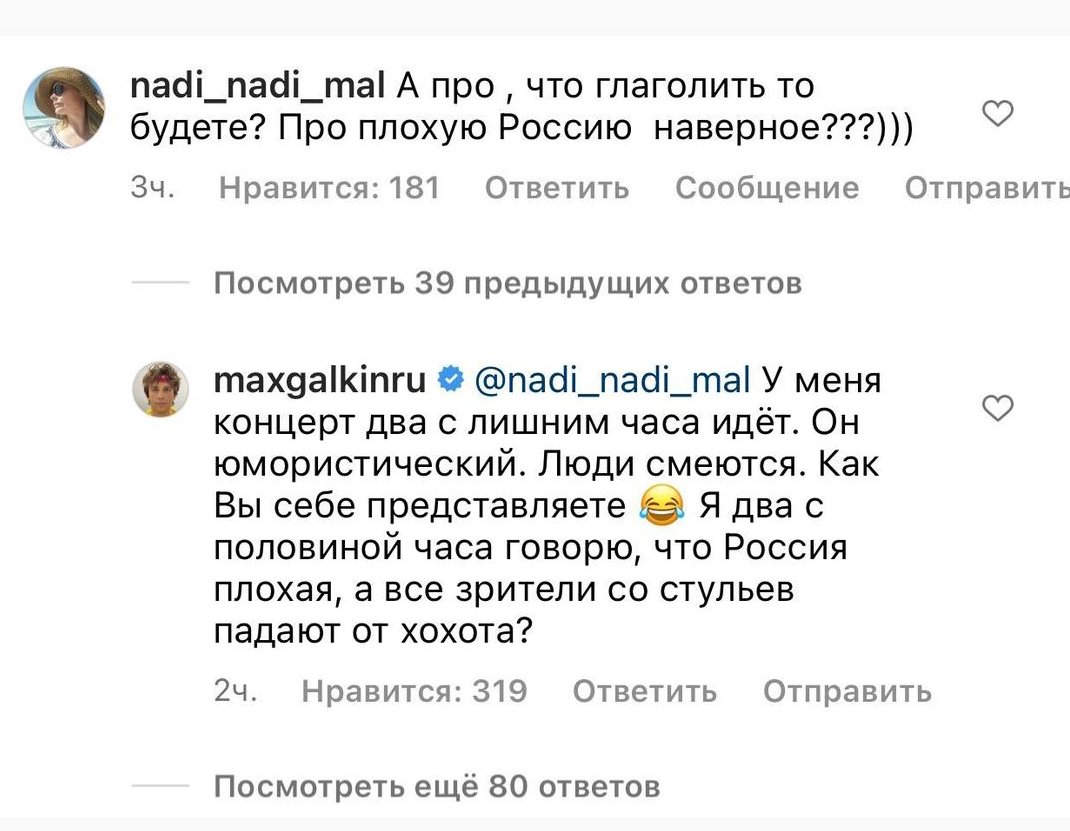Like maxgalkinru's reply with the heart icon
Viewport: 1070px width, 831px height.
[x=998, y=408]
